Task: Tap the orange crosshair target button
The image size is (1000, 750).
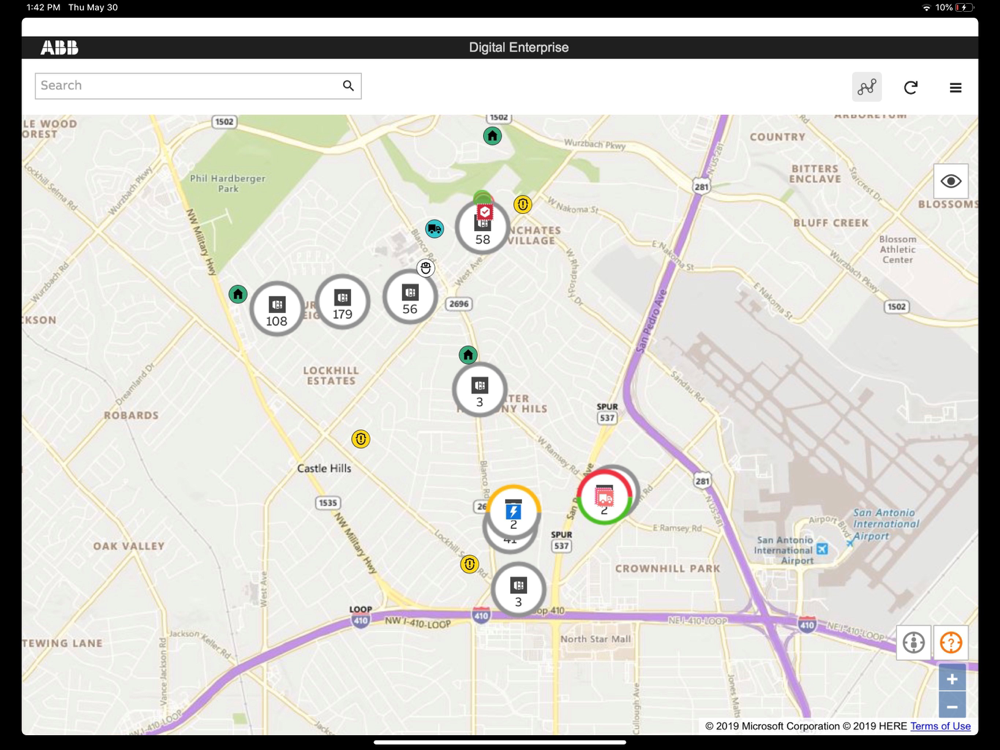Action: [x=951, y=642]
